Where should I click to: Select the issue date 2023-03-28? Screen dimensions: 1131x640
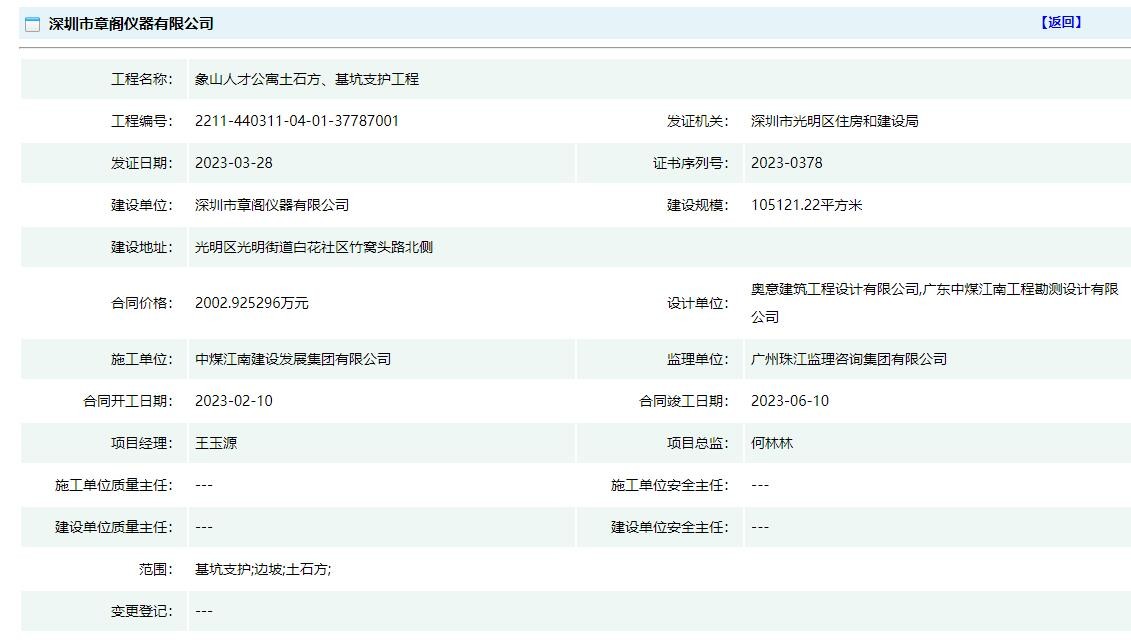(x=233, y=163)
